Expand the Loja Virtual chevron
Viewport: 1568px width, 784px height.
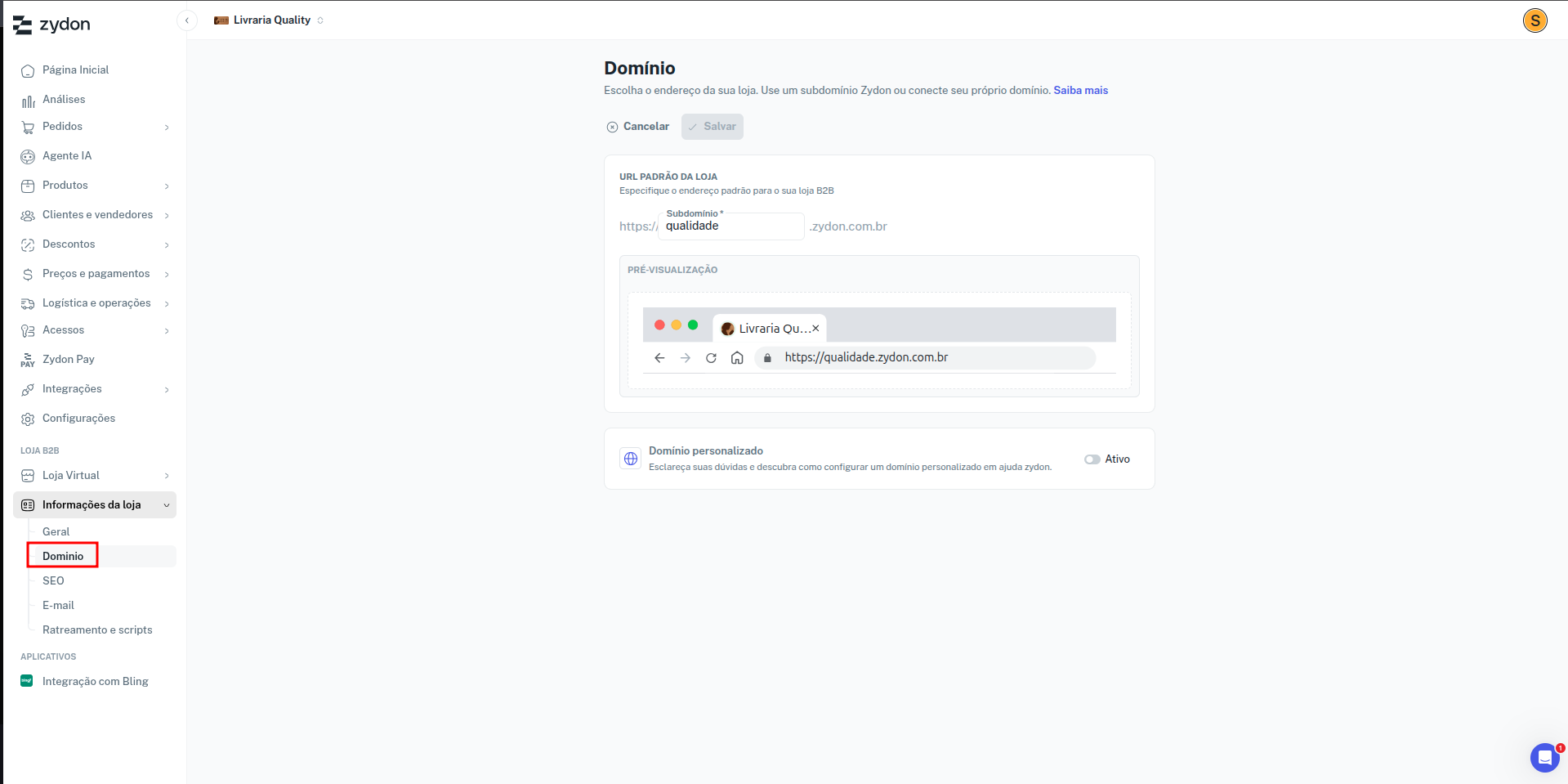pyautogui.click(x=167, y=476)
